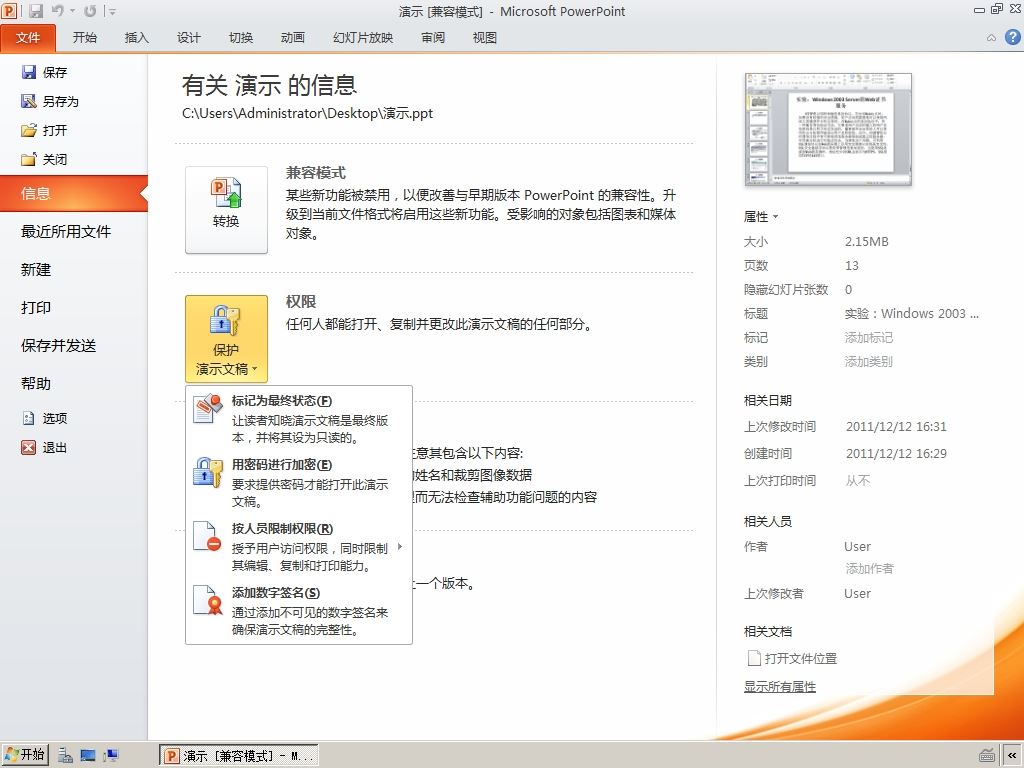This screenshot has height=768, width=1024.
Task: Select the 信息 section in sidebar
Action: click(x=74, y=193)
